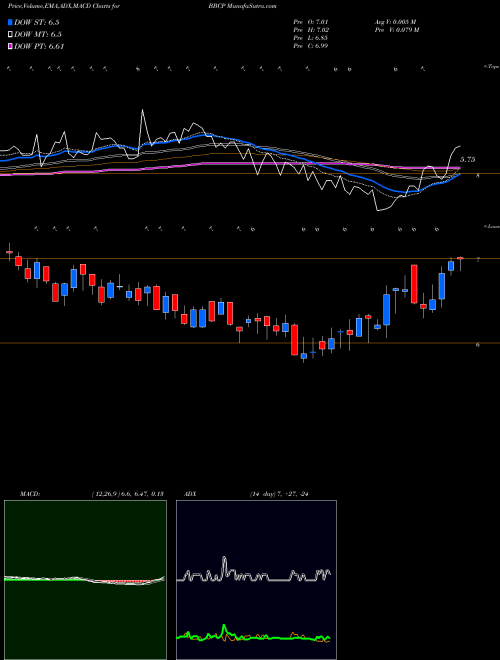The width and height of the screenshot is (500, 660).
Task: Click the 'ADX' panel label
Action: click(191, 494)
